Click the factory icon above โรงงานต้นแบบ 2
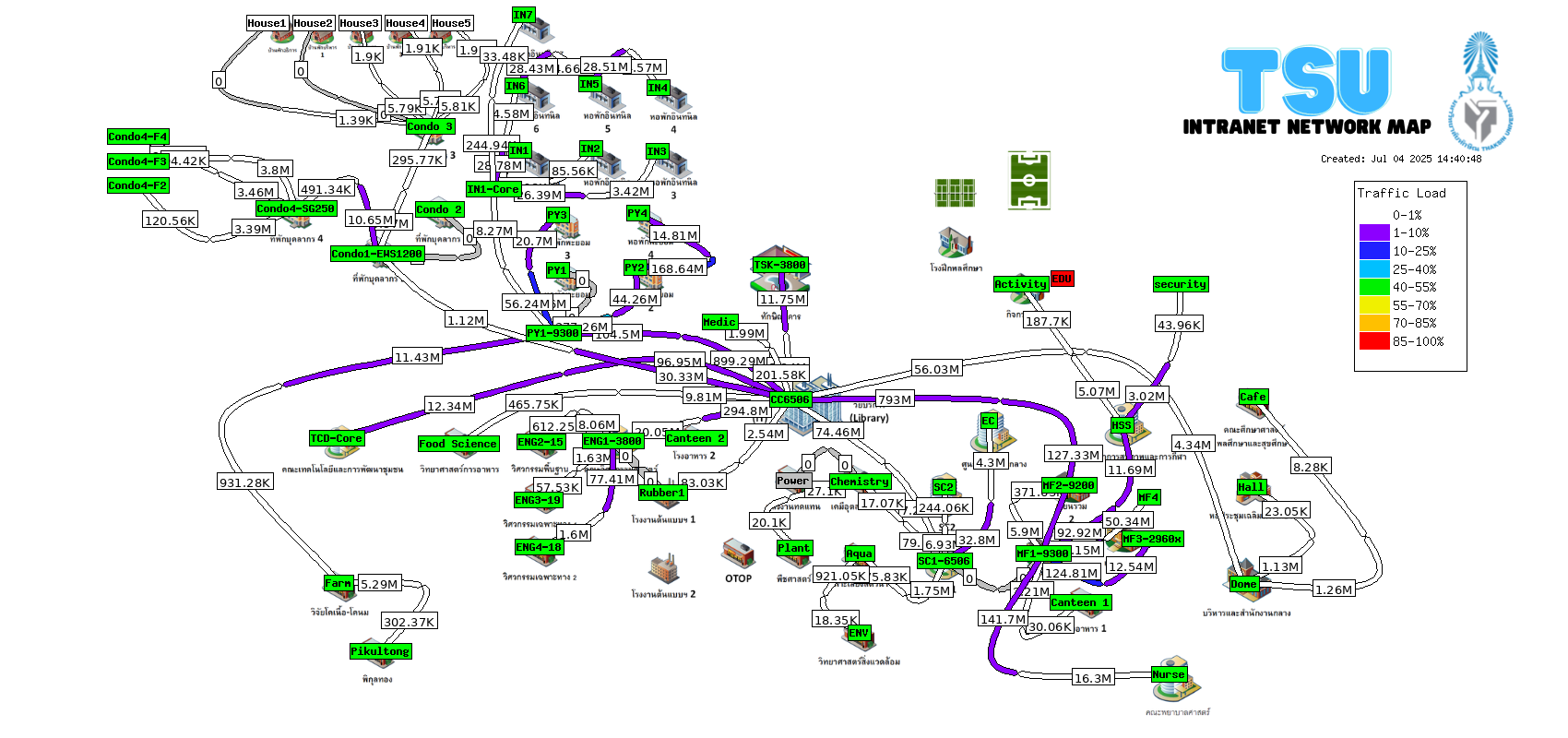The image size is (1568, 738). [x=664, y=569]
